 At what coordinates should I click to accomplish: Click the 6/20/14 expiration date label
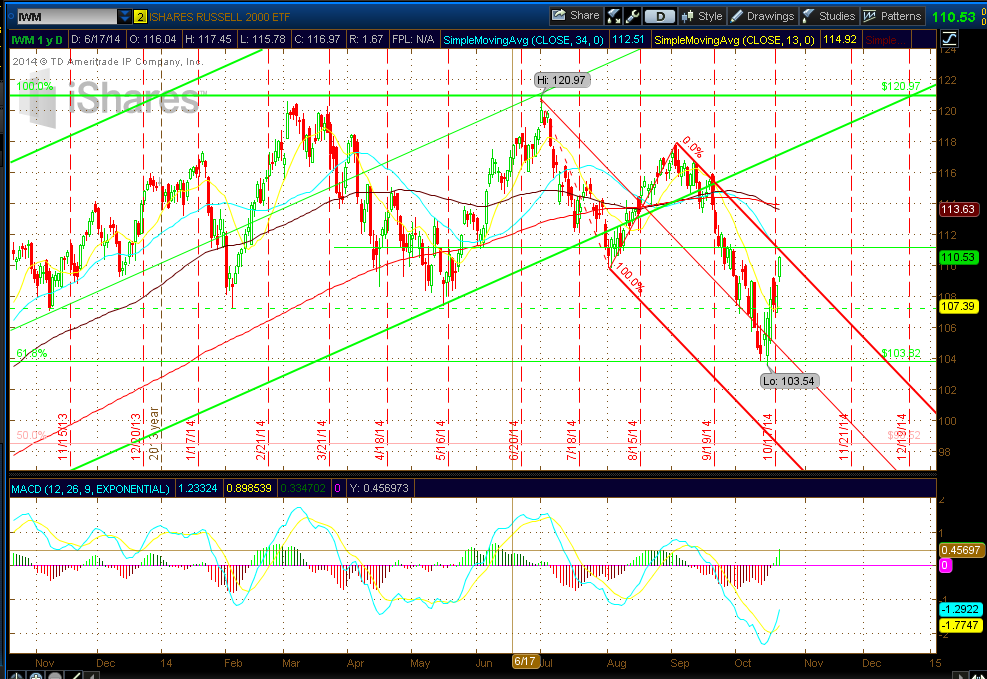513,440
